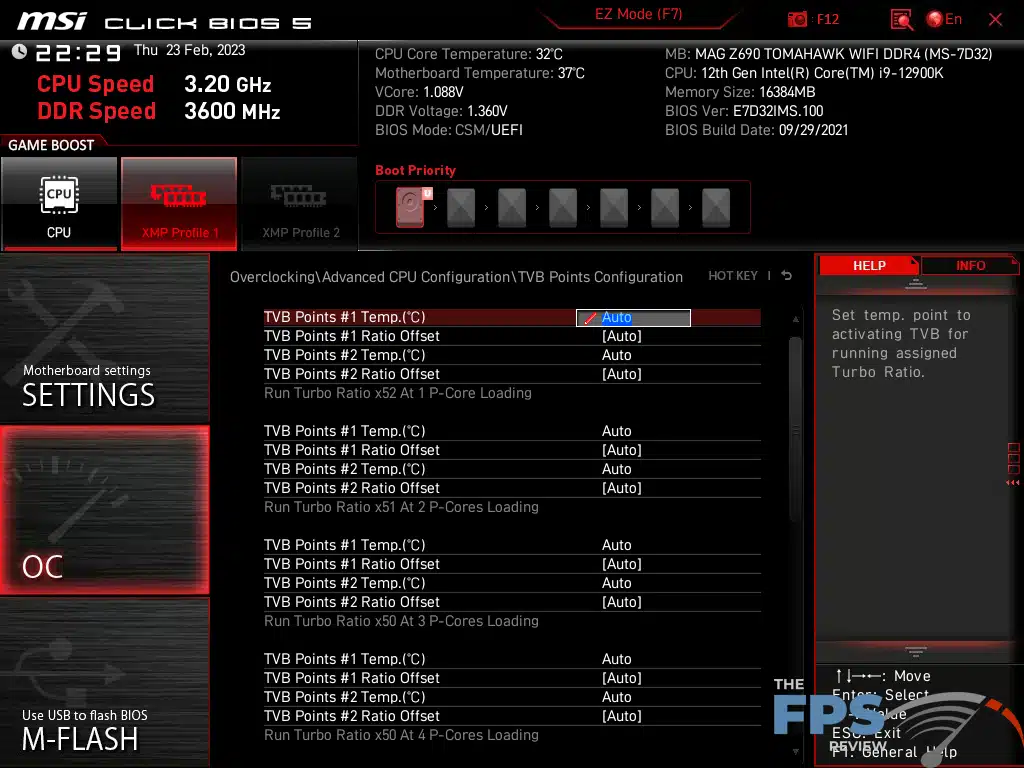The width and height of the screenshot is (1024, 768).
Task: Go back using the return arrow icon
Action: pyautogui.click(x=787, y=276)
